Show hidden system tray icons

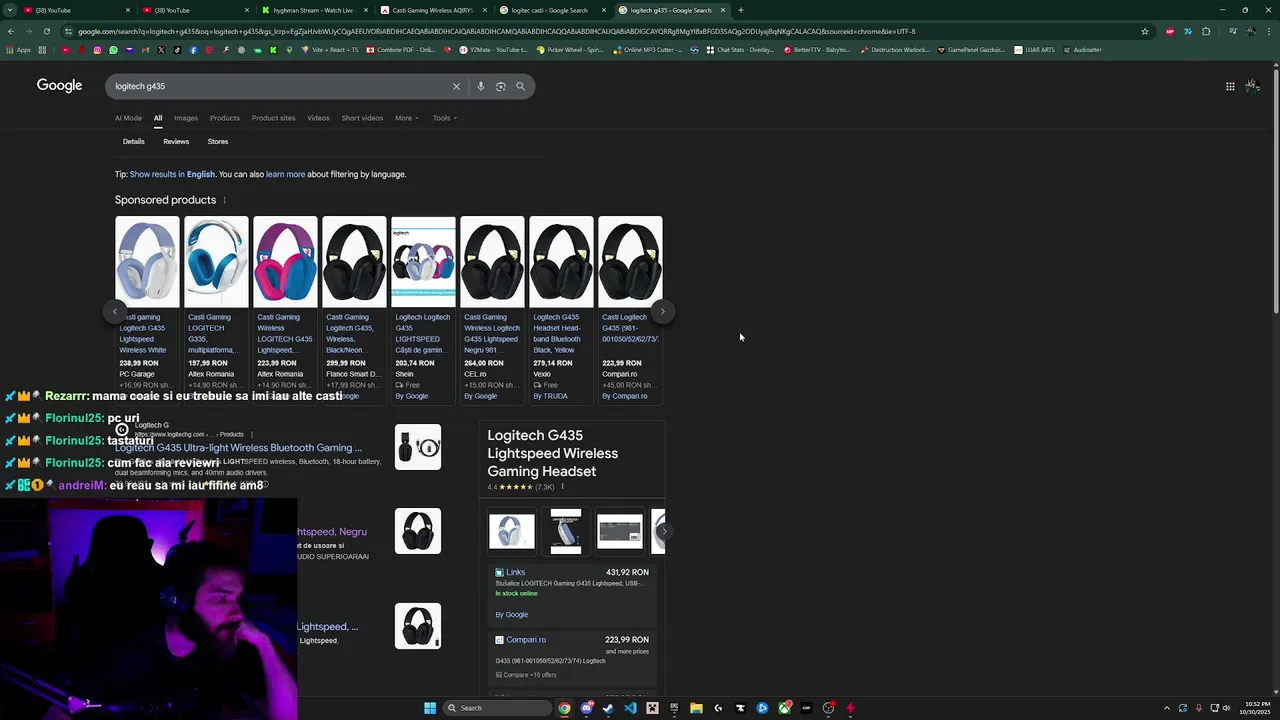[1166, 708]
